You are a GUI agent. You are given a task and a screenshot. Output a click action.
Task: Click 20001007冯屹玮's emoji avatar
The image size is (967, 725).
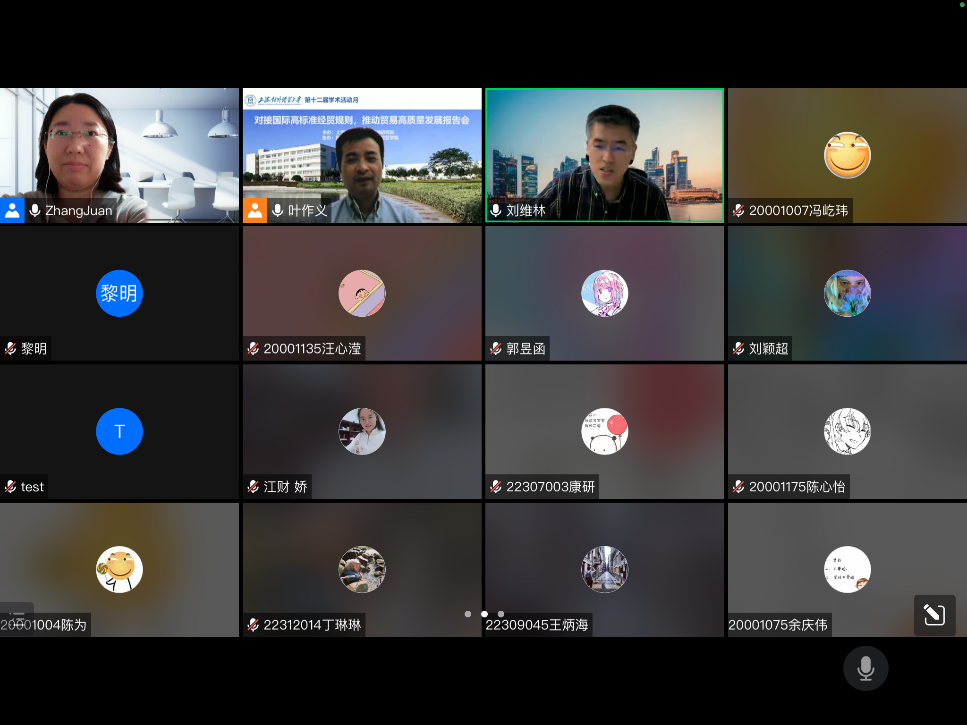(x=847, y=156)
